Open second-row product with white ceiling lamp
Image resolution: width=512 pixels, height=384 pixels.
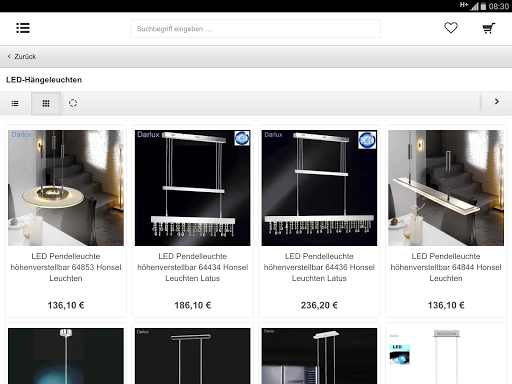click(x=446, y=356)
